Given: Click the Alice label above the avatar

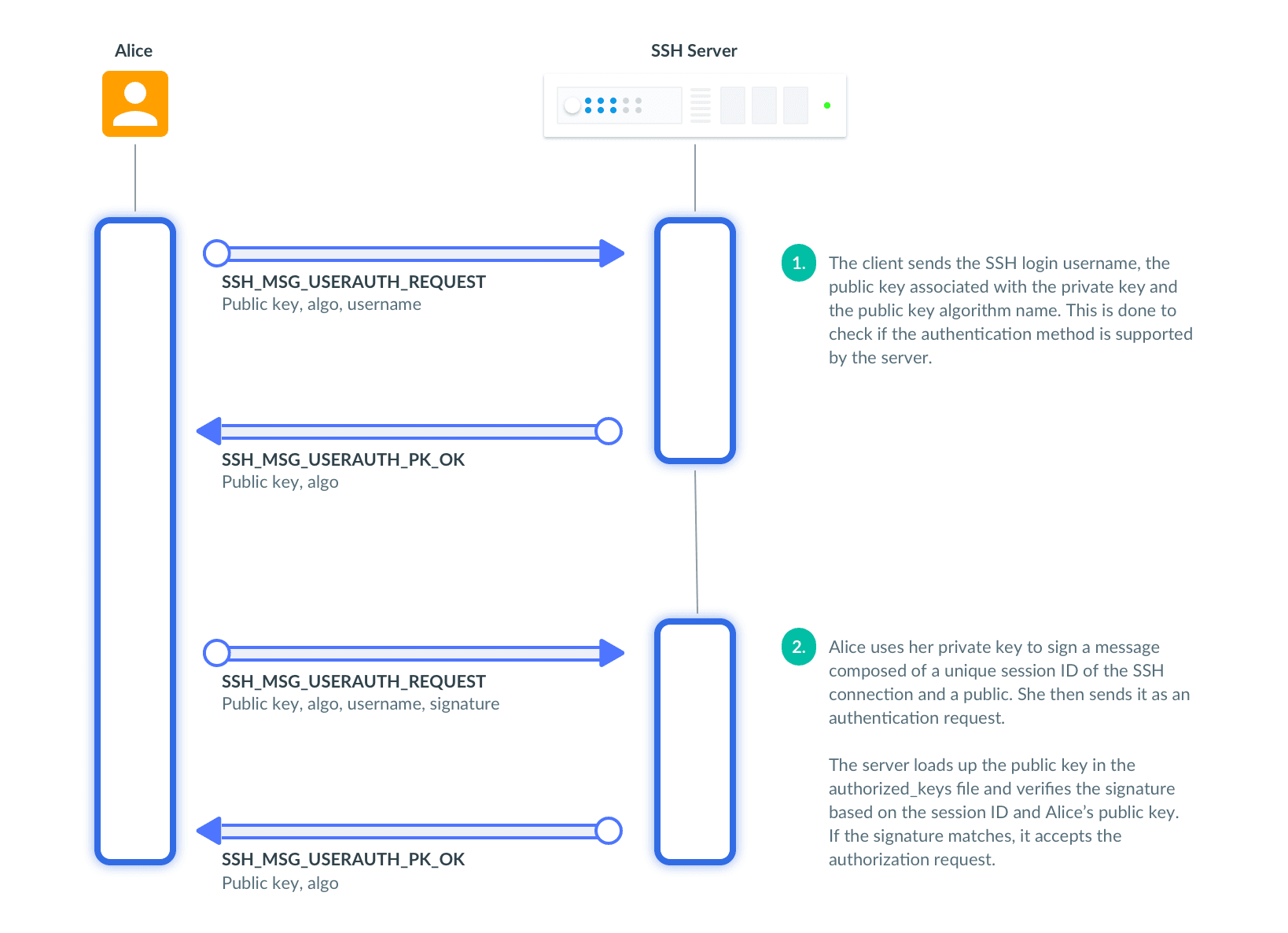Looking at the screenshot, I should point(134,51).
